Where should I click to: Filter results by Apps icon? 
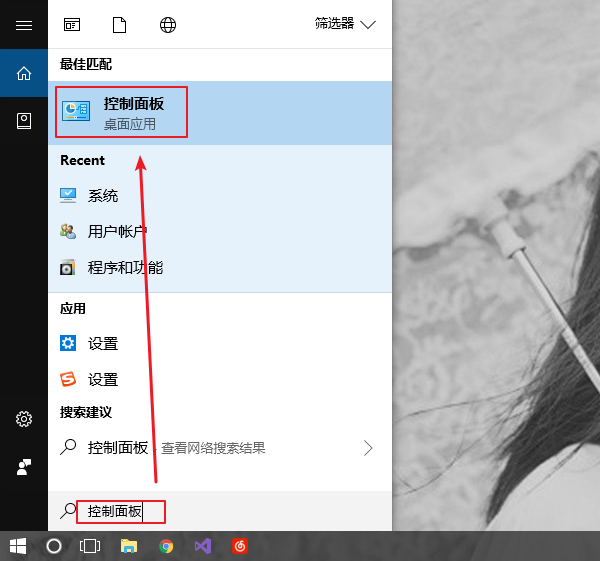[72, 25]
